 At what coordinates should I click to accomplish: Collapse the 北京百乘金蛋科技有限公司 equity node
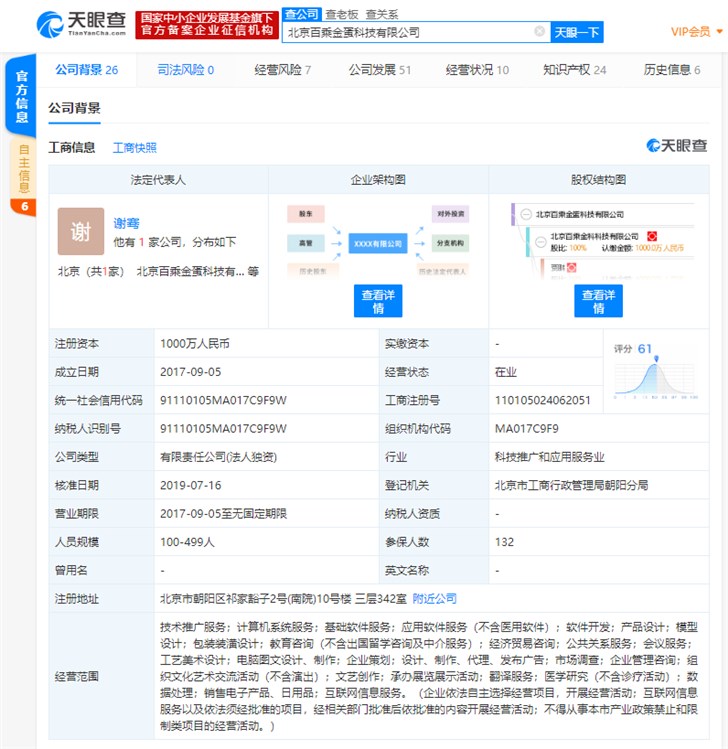526,214
